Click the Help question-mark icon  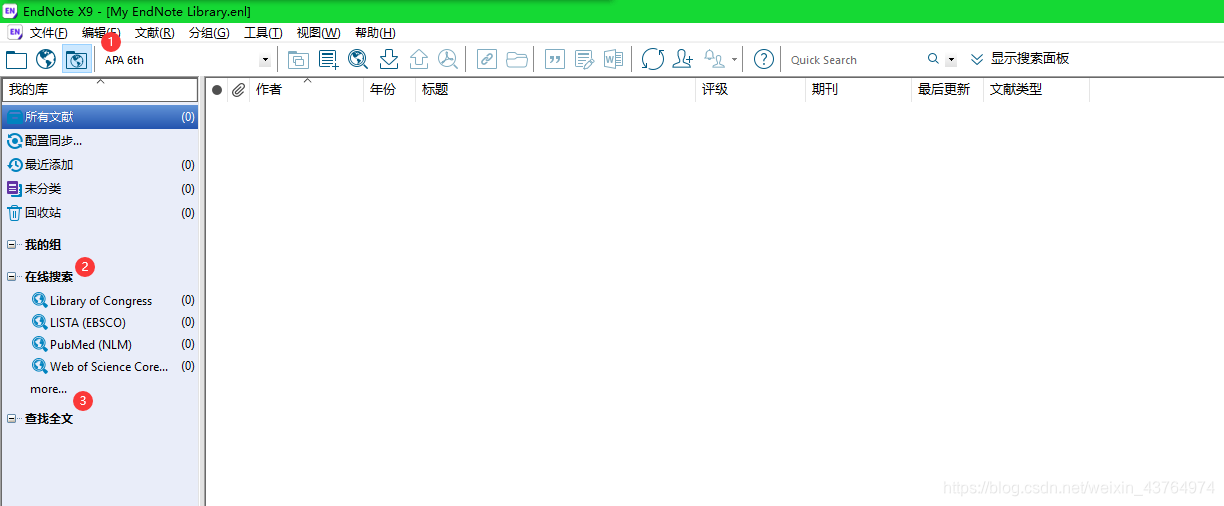point(764,60)
